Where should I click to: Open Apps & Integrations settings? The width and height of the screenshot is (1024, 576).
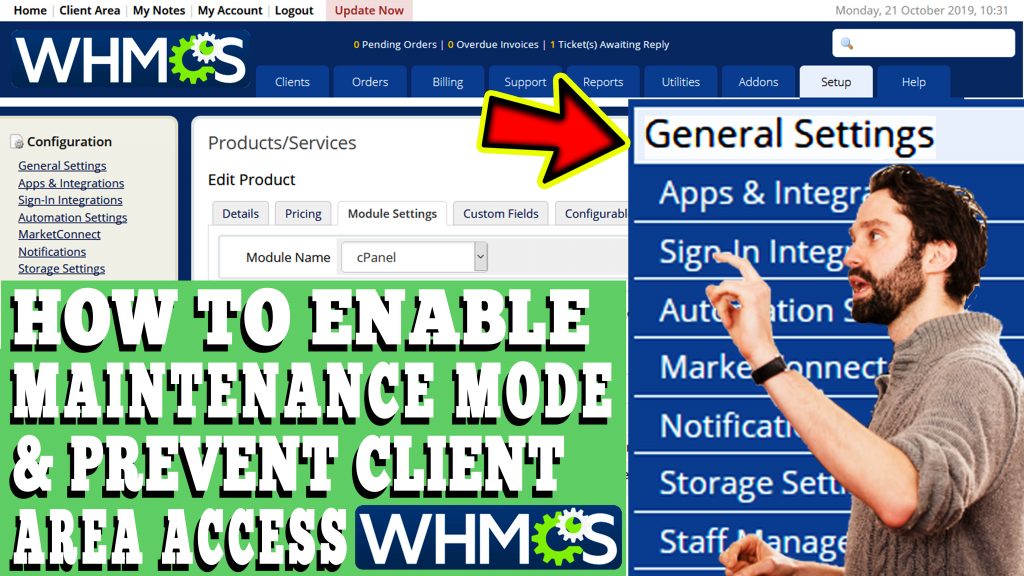pos(70,182)
